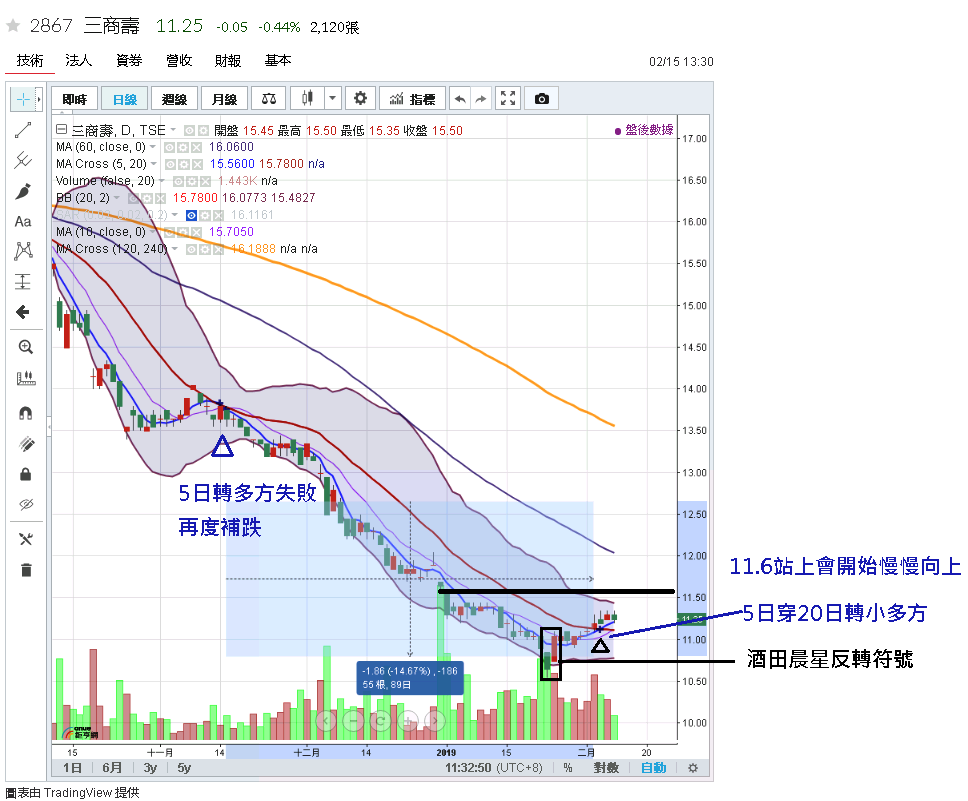Select the pitchfork drawing tool
The width and height of the screenshot is (968, 801).
coord(23,161)
